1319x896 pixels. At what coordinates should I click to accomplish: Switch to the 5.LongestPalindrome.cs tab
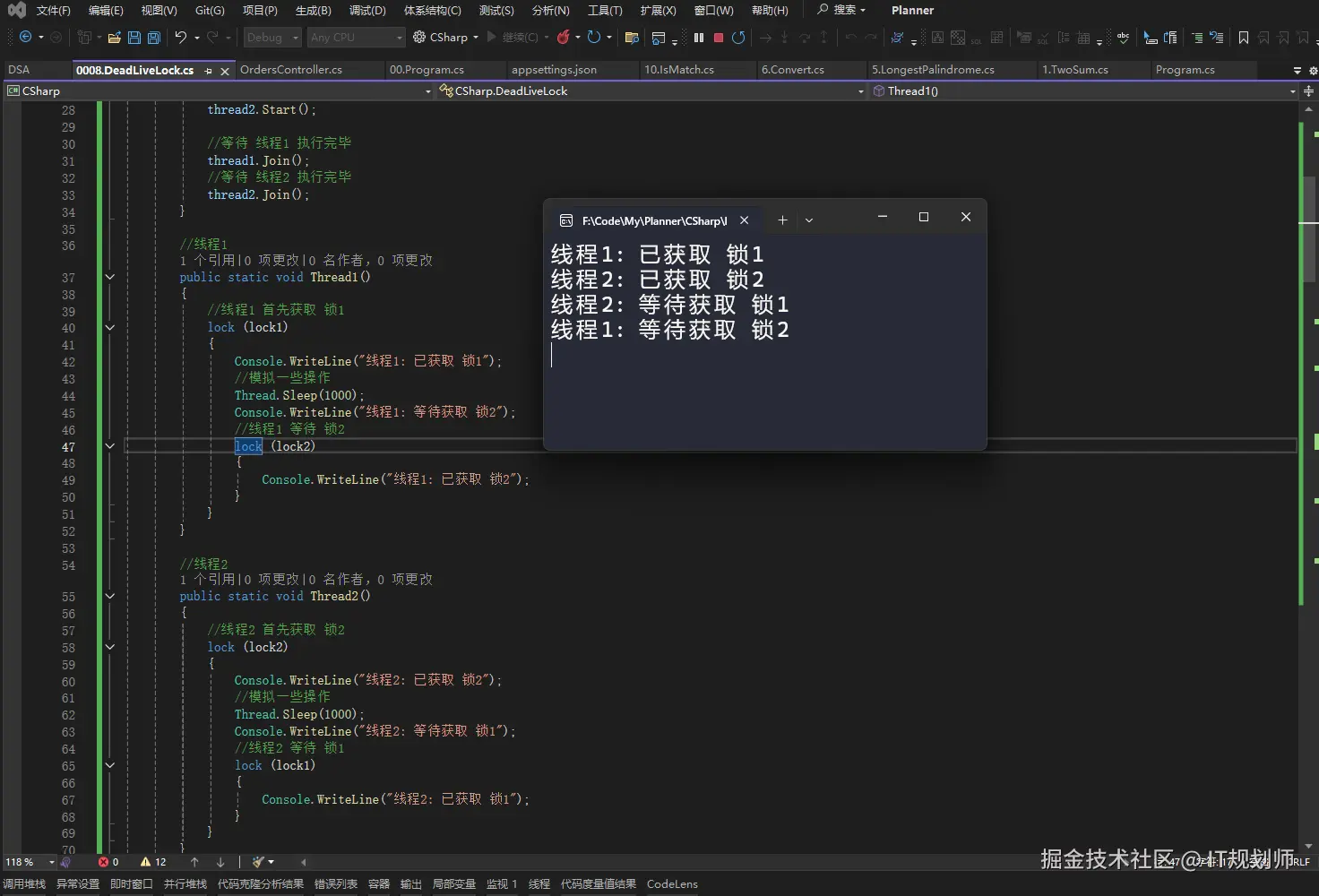click(933, 70)
